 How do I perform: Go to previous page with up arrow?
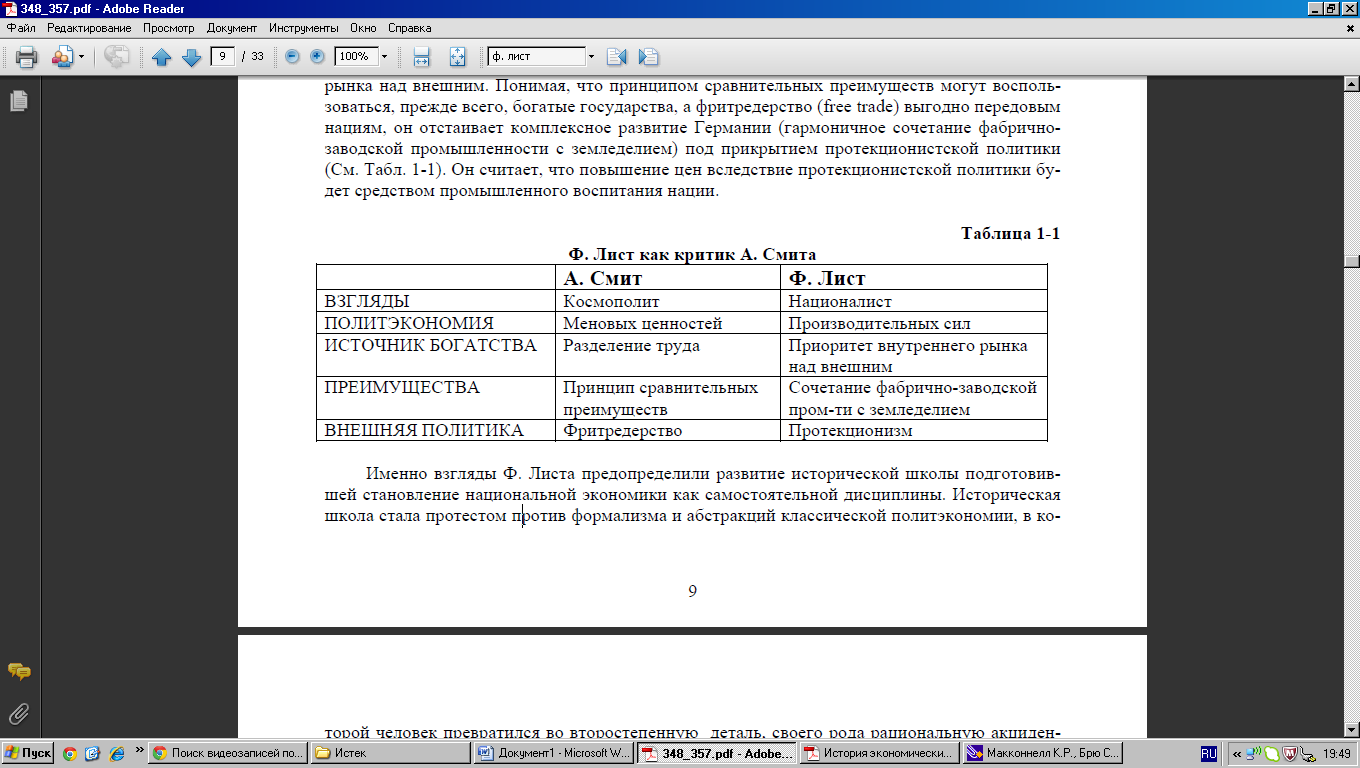162,57
